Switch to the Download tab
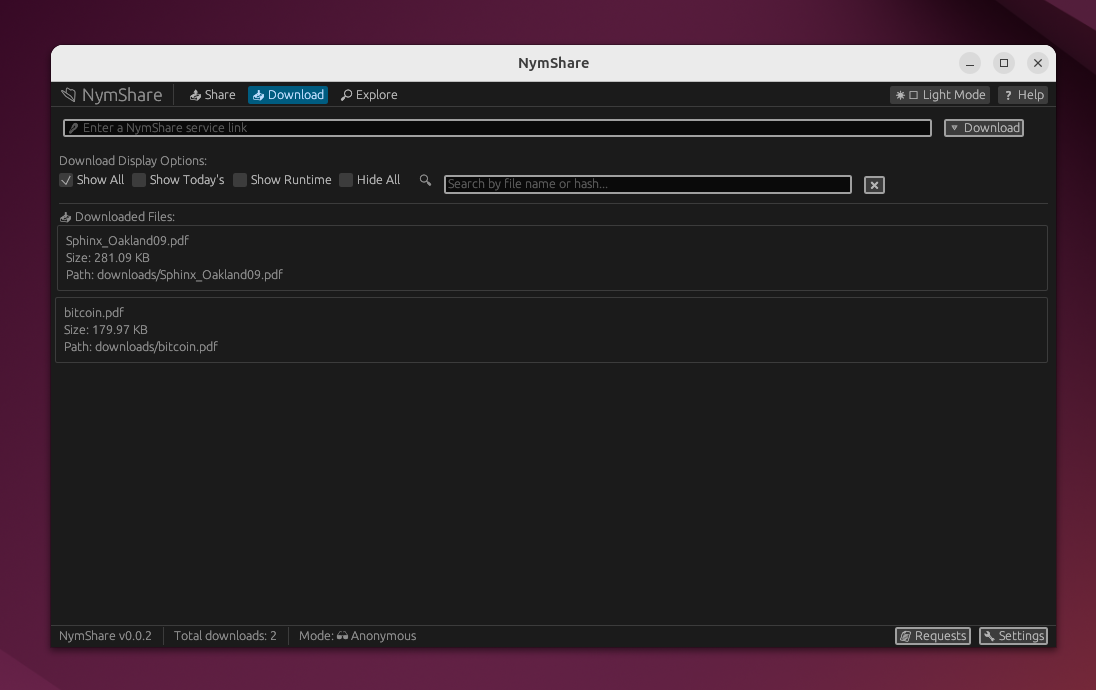Screen dimensions: 1096x690 (288, 94)
